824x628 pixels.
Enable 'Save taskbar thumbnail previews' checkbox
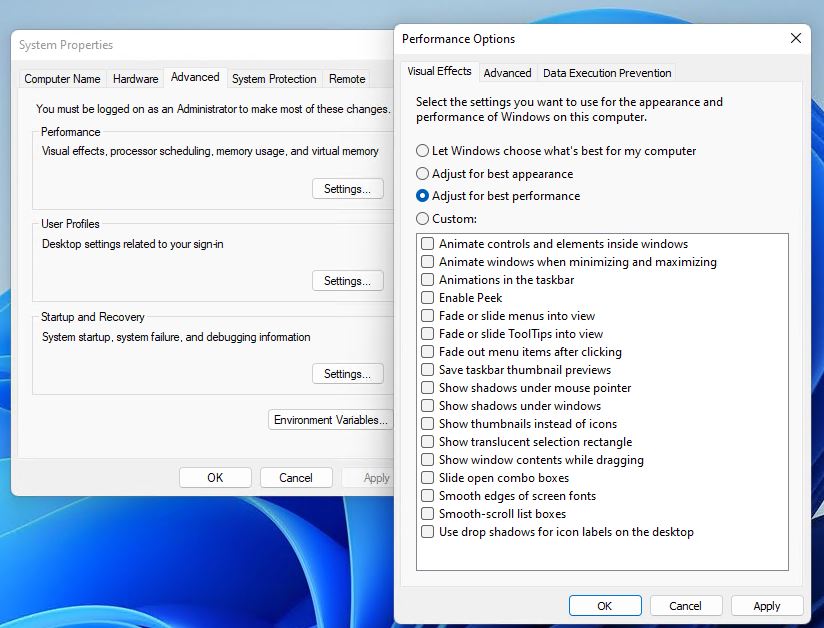click(428, 370)
